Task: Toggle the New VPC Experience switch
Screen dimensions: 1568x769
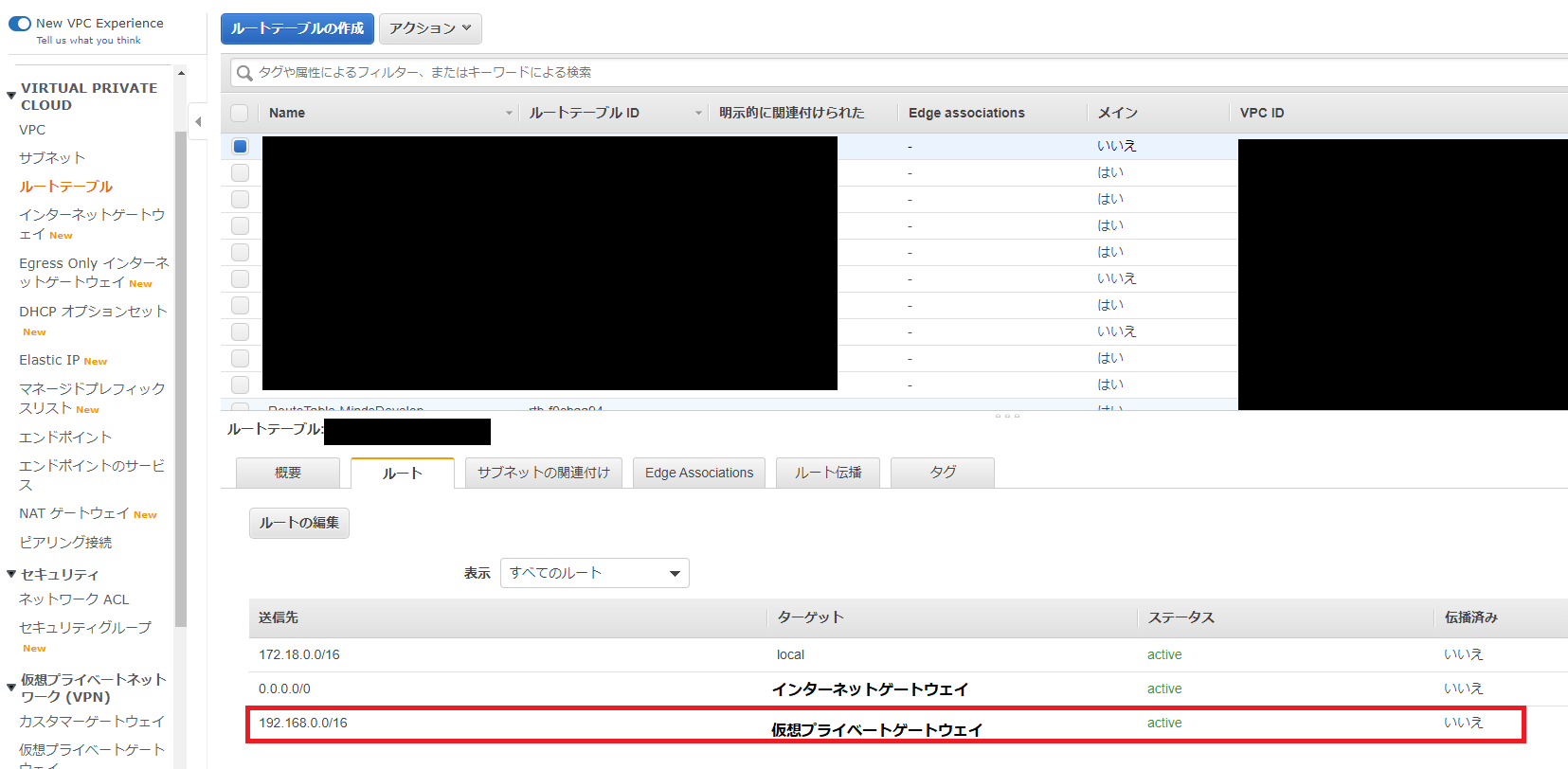Action: point(20,24)
